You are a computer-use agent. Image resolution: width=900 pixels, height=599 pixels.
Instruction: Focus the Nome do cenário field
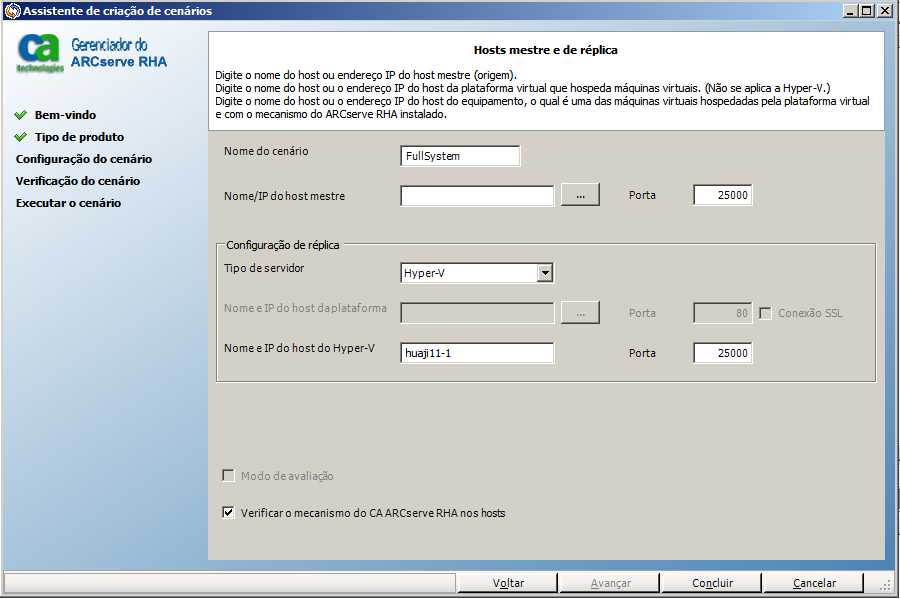460,156
